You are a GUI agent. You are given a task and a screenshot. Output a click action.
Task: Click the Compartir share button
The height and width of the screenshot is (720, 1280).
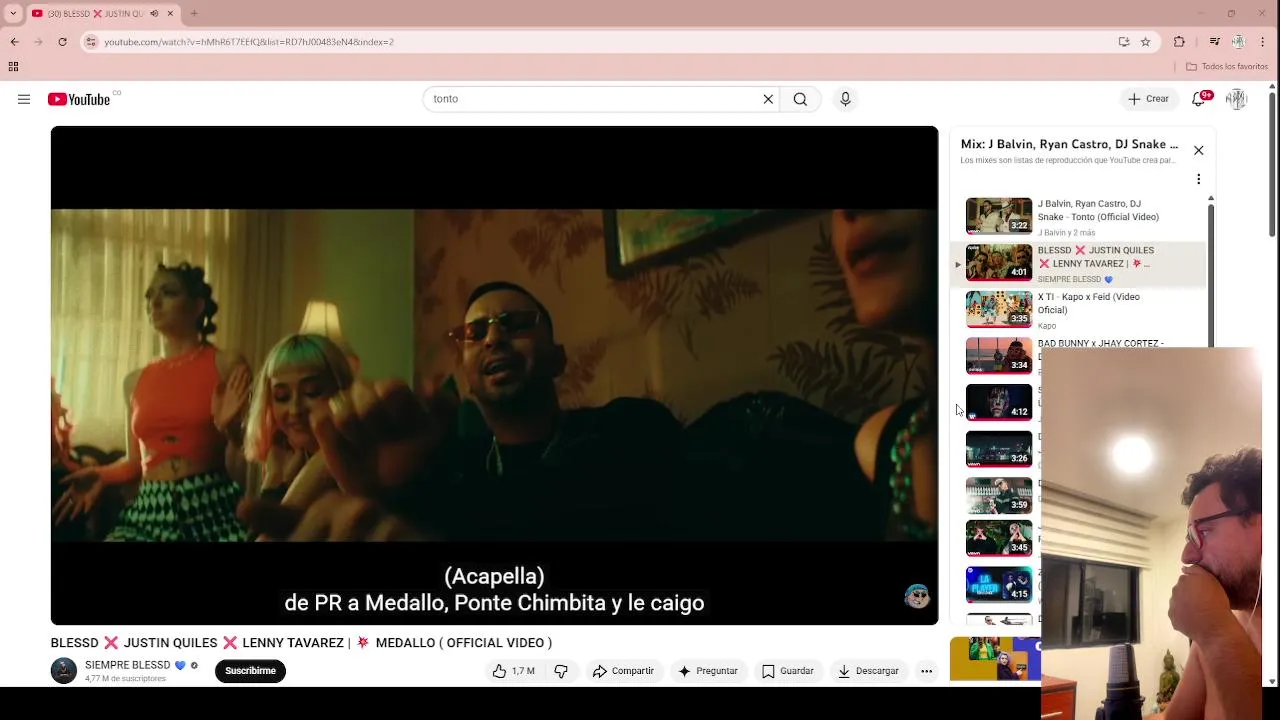(623, 671)
